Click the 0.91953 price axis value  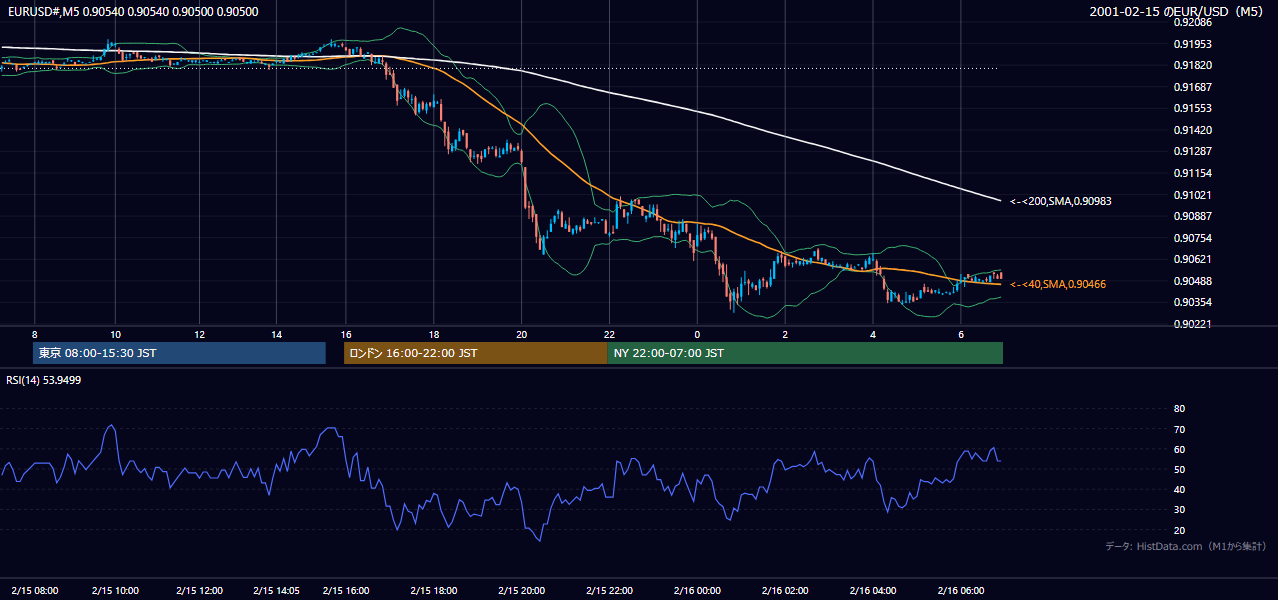pyautogui.click(x=1192, y=44)
